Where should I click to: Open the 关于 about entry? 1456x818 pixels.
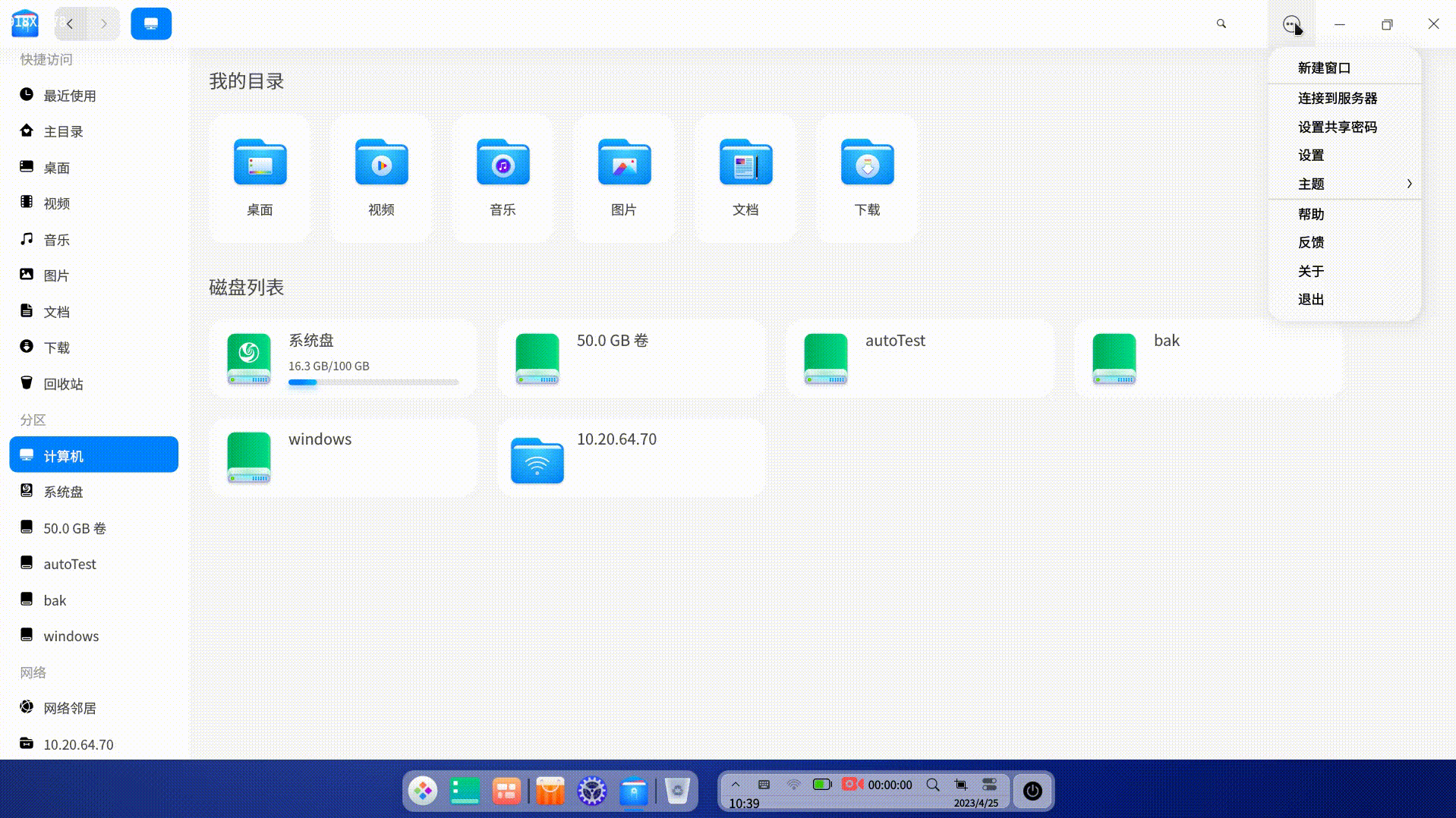coord(1344,272)
